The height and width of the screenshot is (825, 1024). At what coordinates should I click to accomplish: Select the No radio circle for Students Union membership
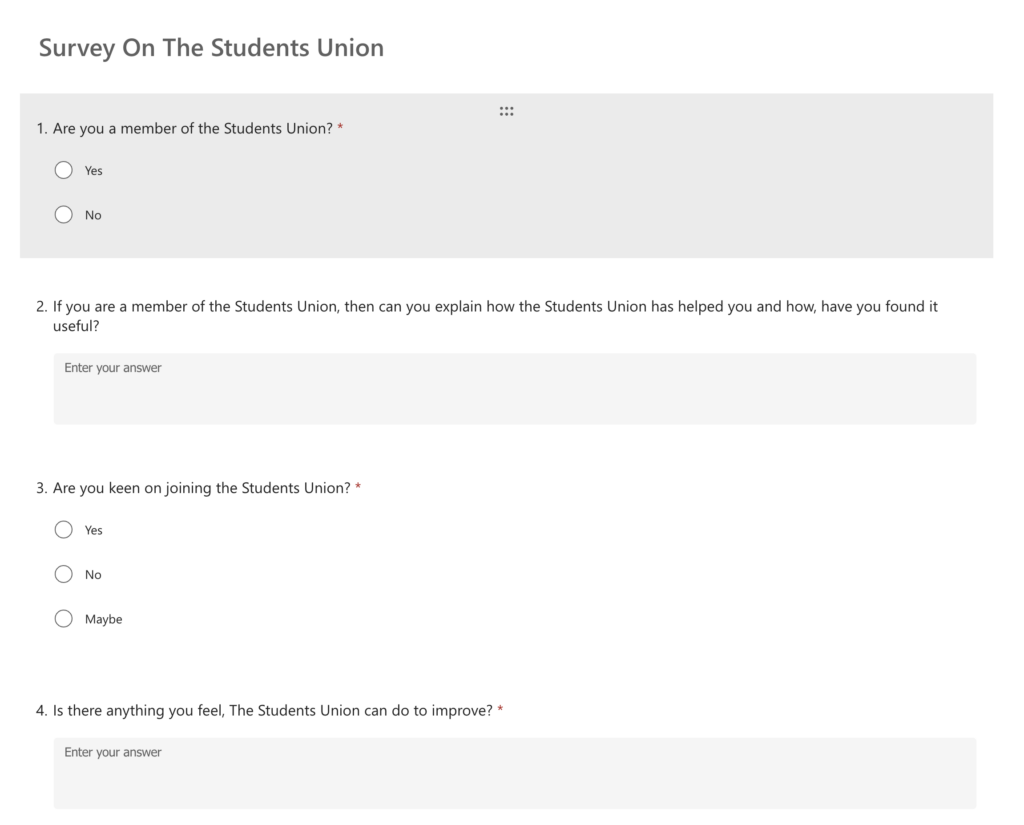(x=63, y=215)
